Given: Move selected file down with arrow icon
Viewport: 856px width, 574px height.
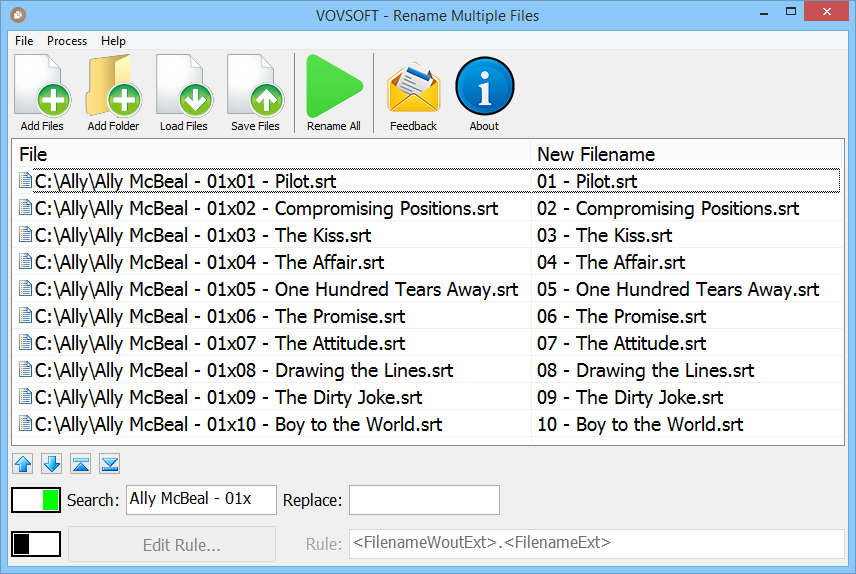Looking at the screenshot, I should pos(52,464).
